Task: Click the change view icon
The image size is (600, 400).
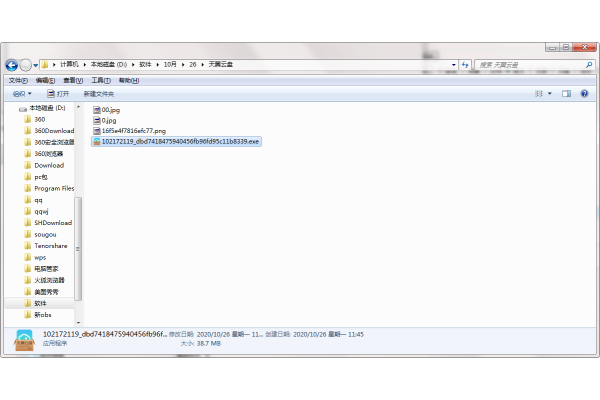Action: pyautogui.click(x=538, y=94)
